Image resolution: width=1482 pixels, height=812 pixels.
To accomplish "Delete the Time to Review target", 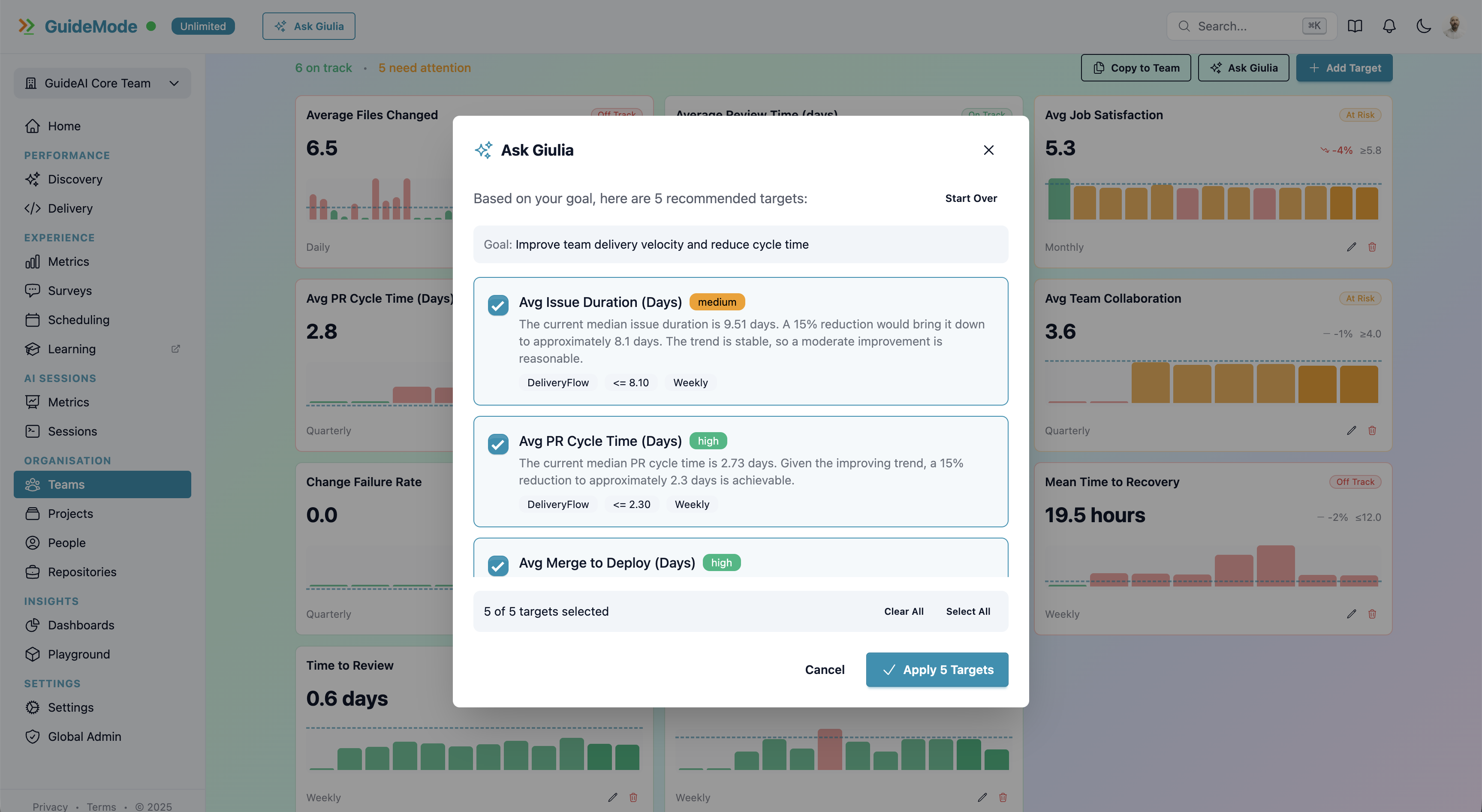I will point(633,797).
